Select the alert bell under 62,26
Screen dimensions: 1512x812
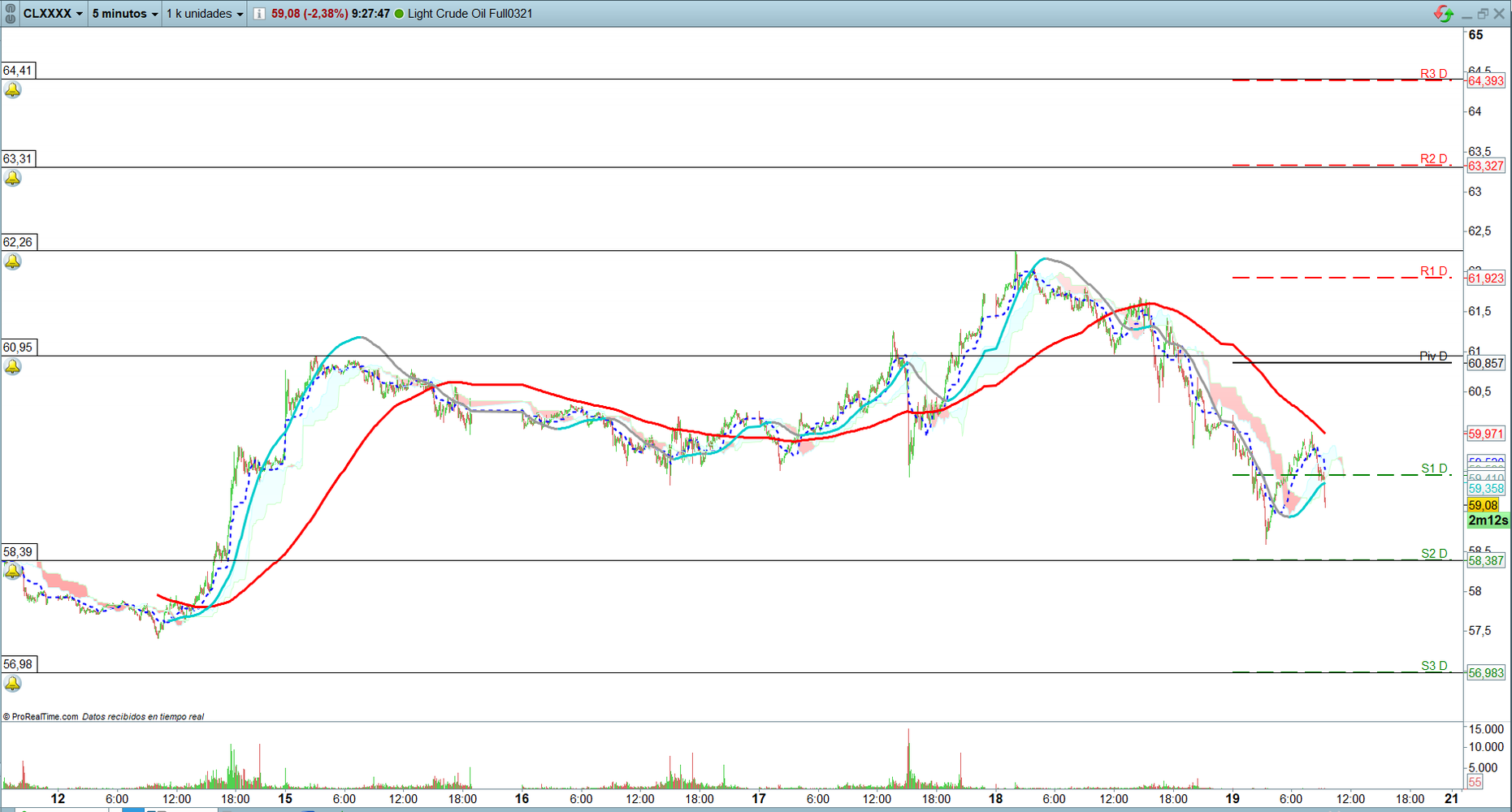point(13,261)
